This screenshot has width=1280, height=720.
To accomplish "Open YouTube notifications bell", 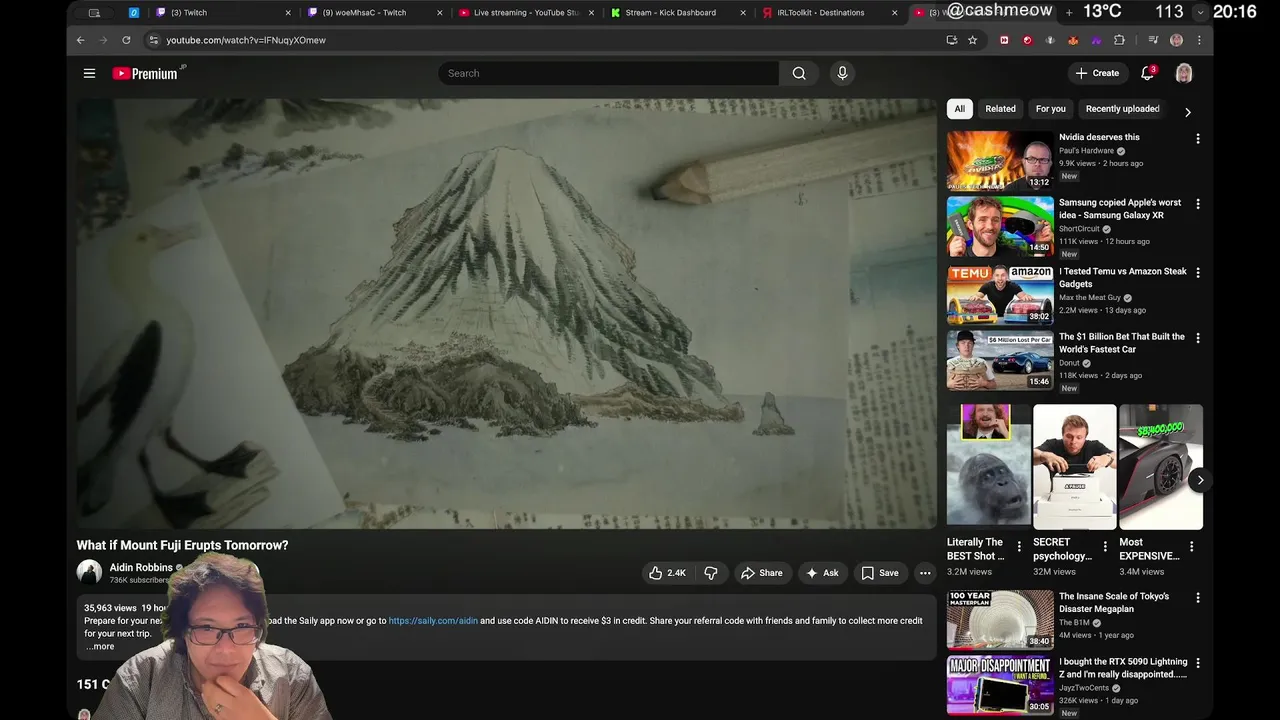I will (1148, 73).
